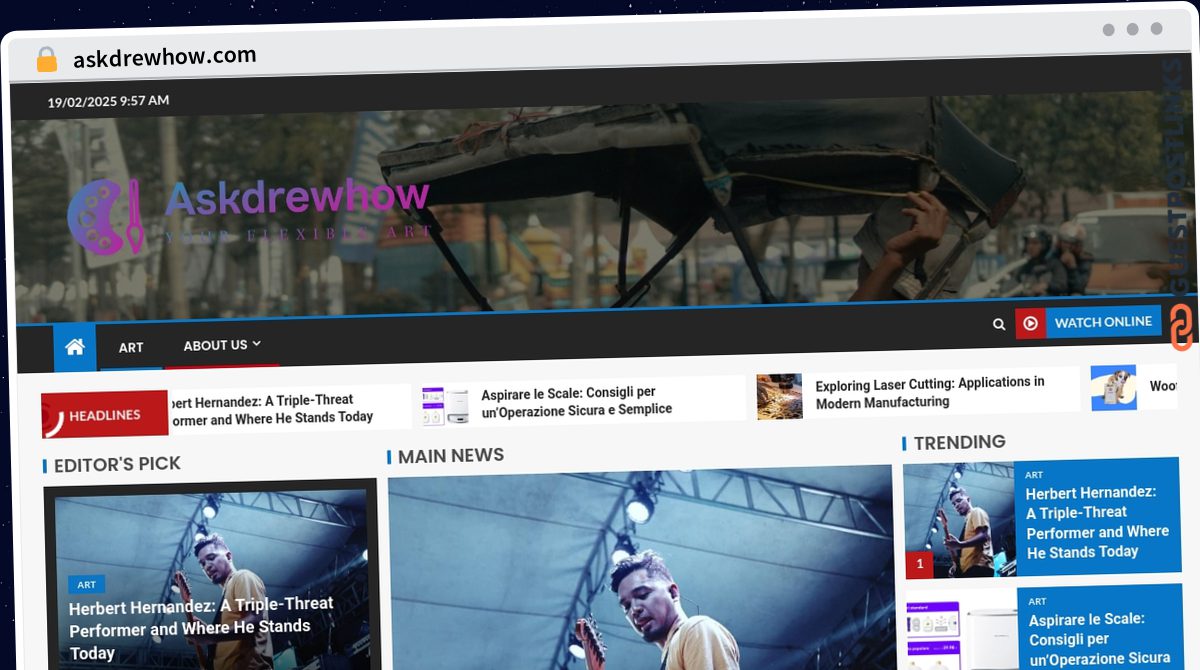Click ART tag on trending Aspirare card
Screen dimensions: 1200x670
(1037, 601)
